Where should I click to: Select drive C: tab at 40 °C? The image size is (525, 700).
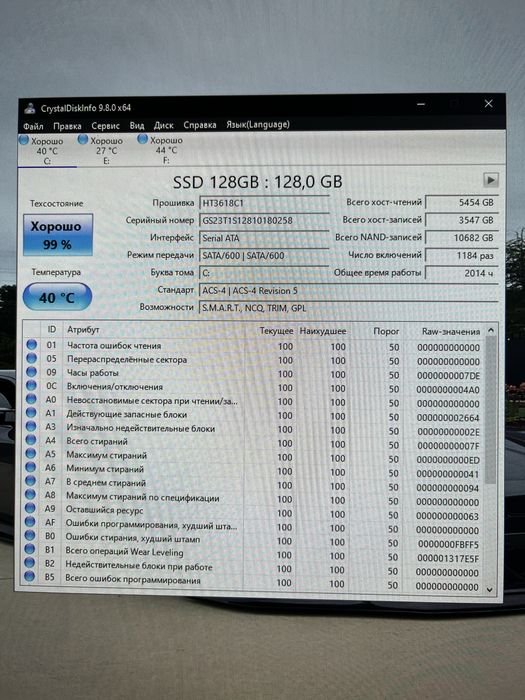47,151
